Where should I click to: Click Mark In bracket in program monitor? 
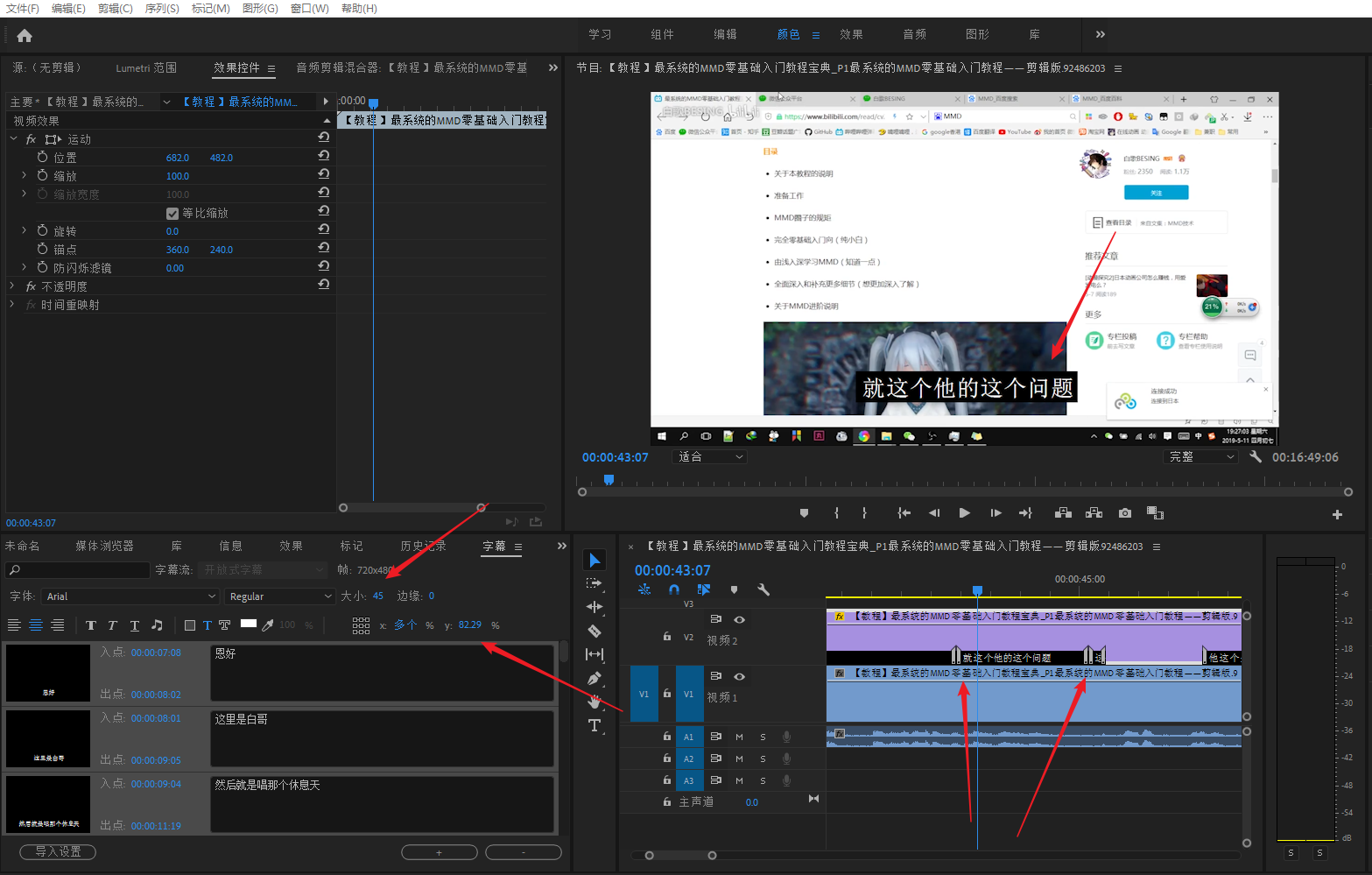click(x=837, y=513)
